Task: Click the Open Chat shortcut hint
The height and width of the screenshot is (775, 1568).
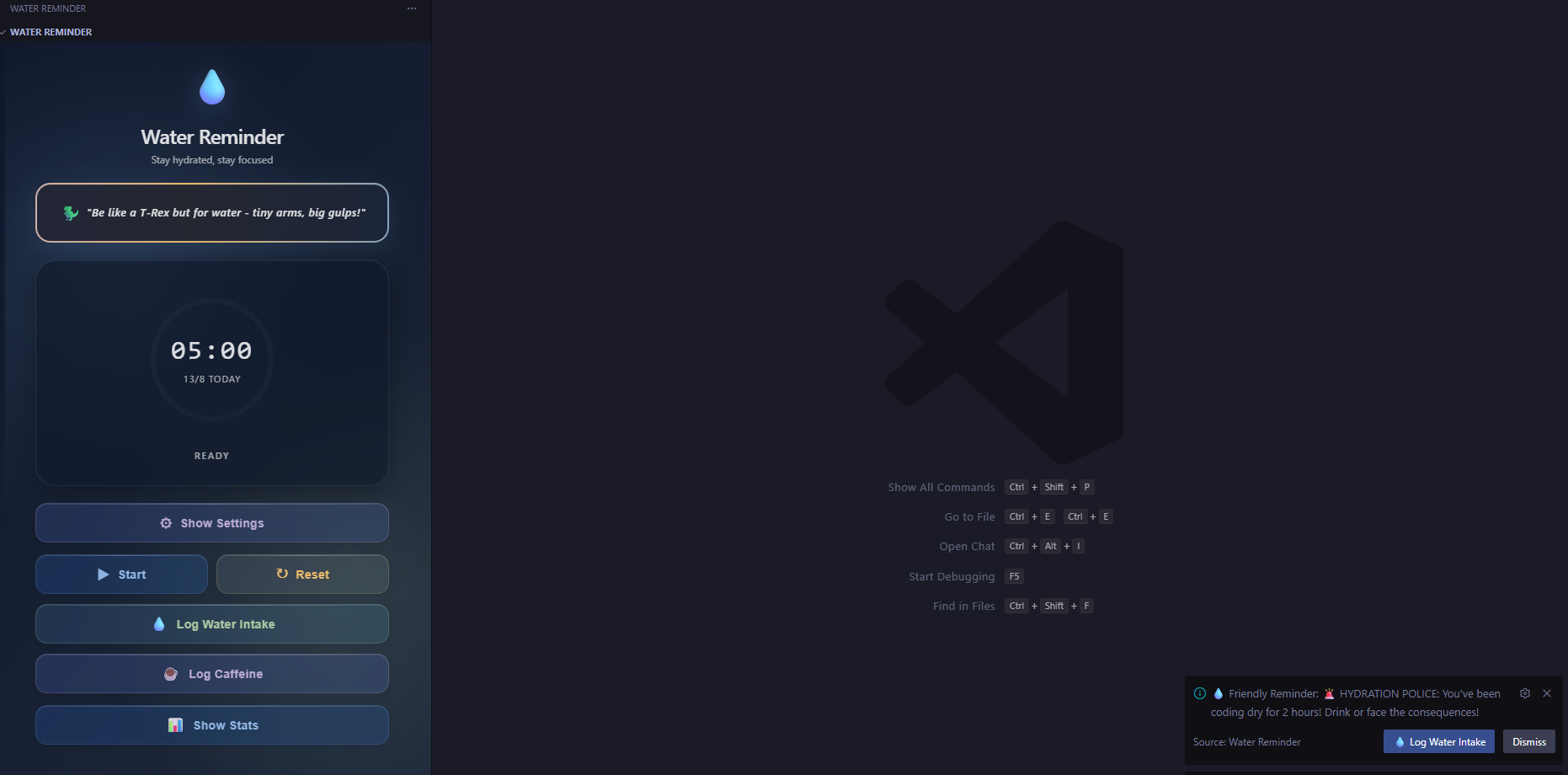Action: pos(1011,546)
